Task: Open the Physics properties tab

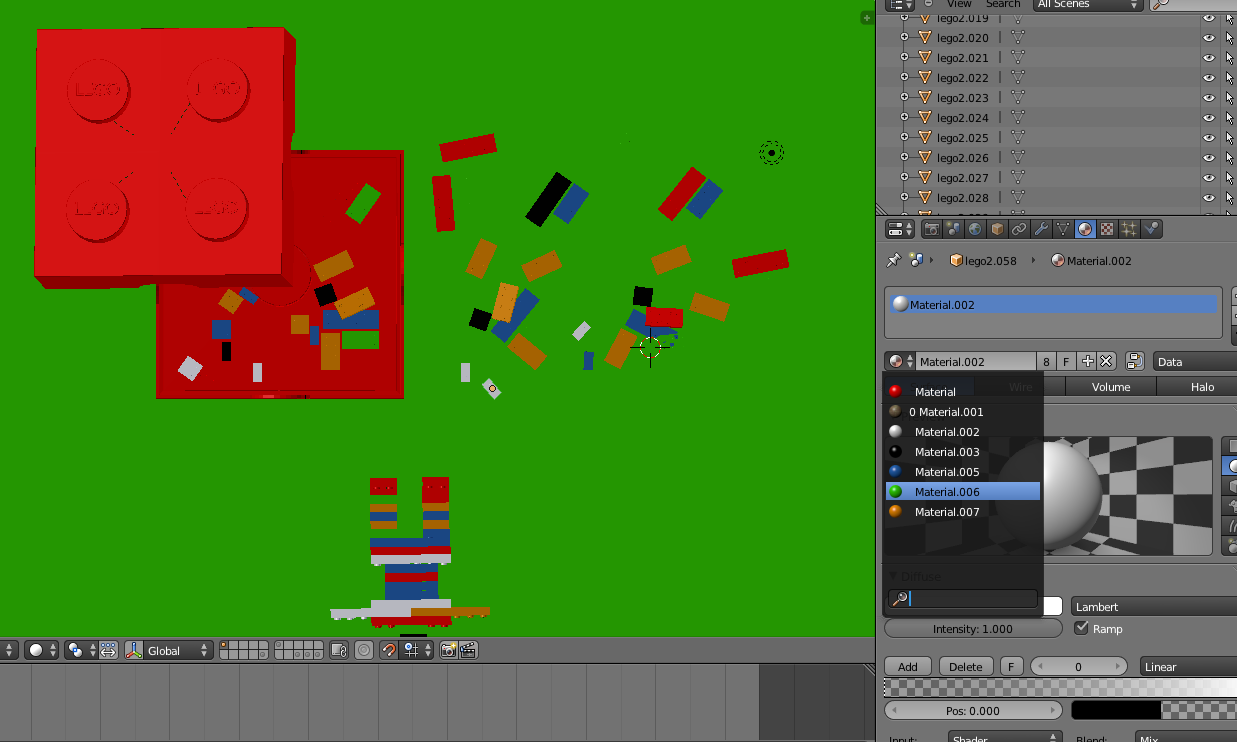Action: tap(1151, 229)
